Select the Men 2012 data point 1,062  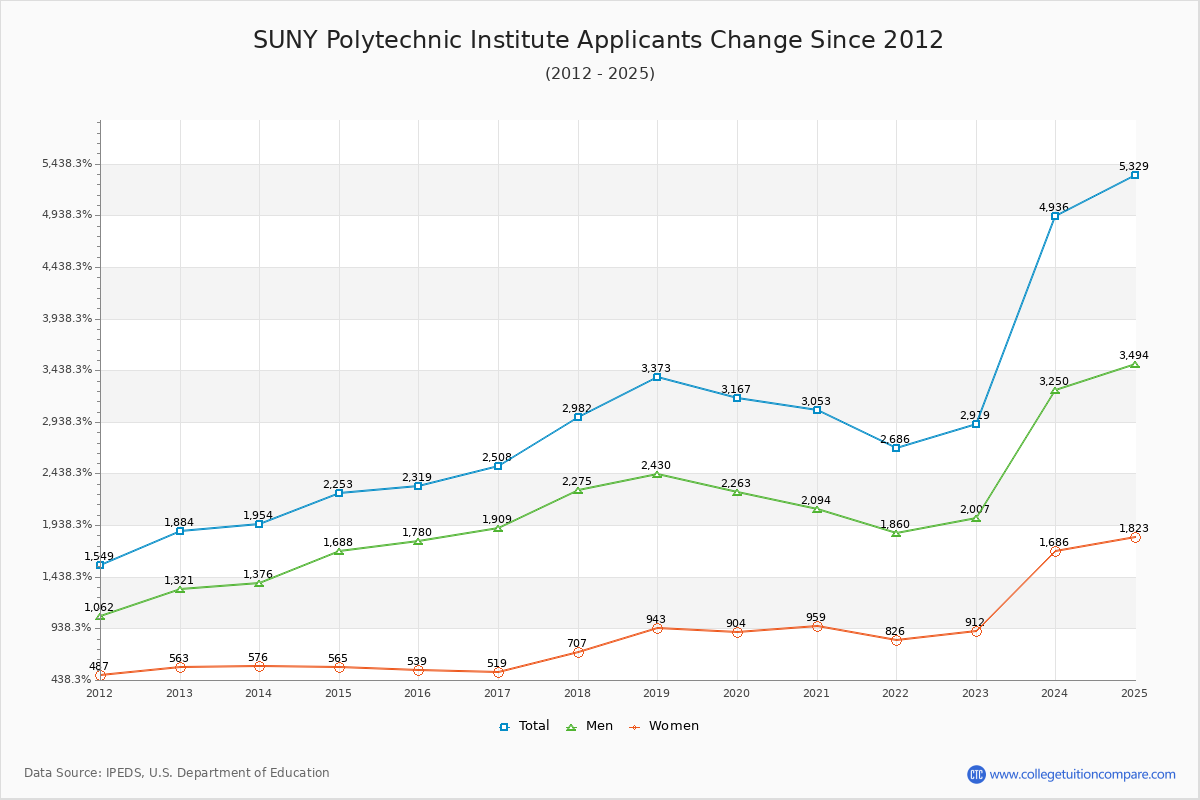(100, 615)
